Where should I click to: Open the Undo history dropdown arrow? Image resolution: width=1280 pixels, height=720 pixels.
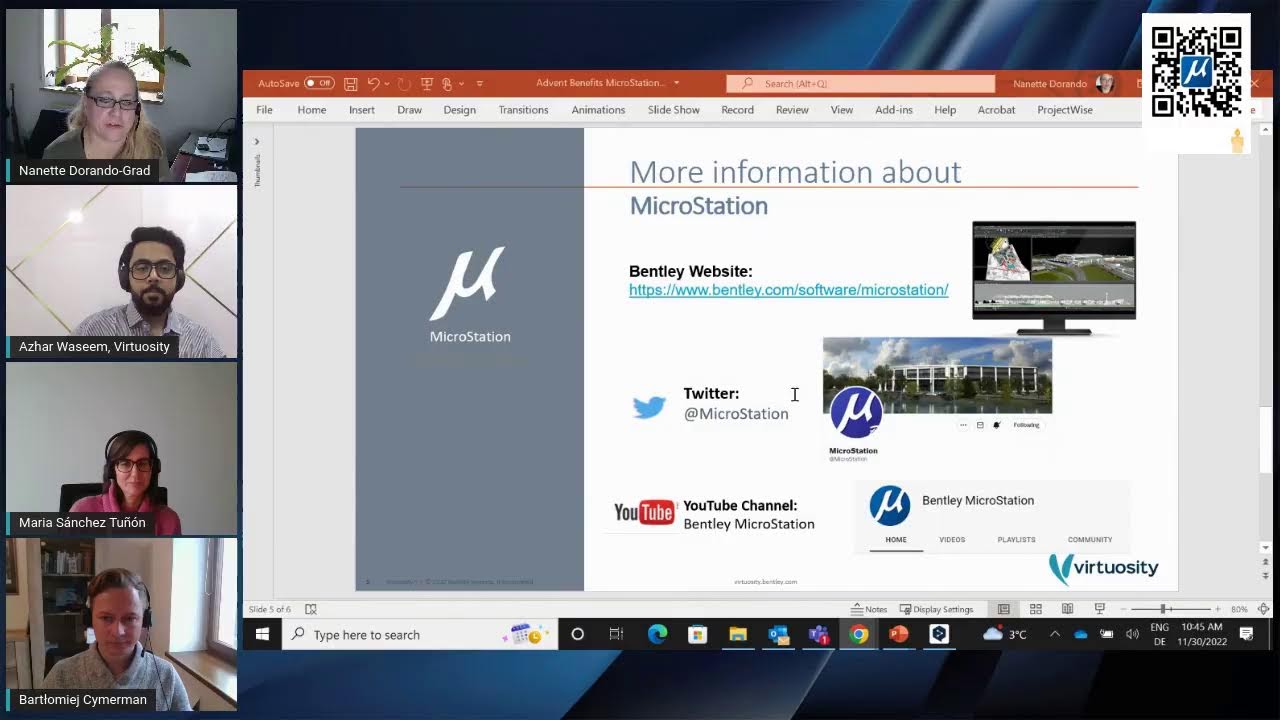click(386, 84)
